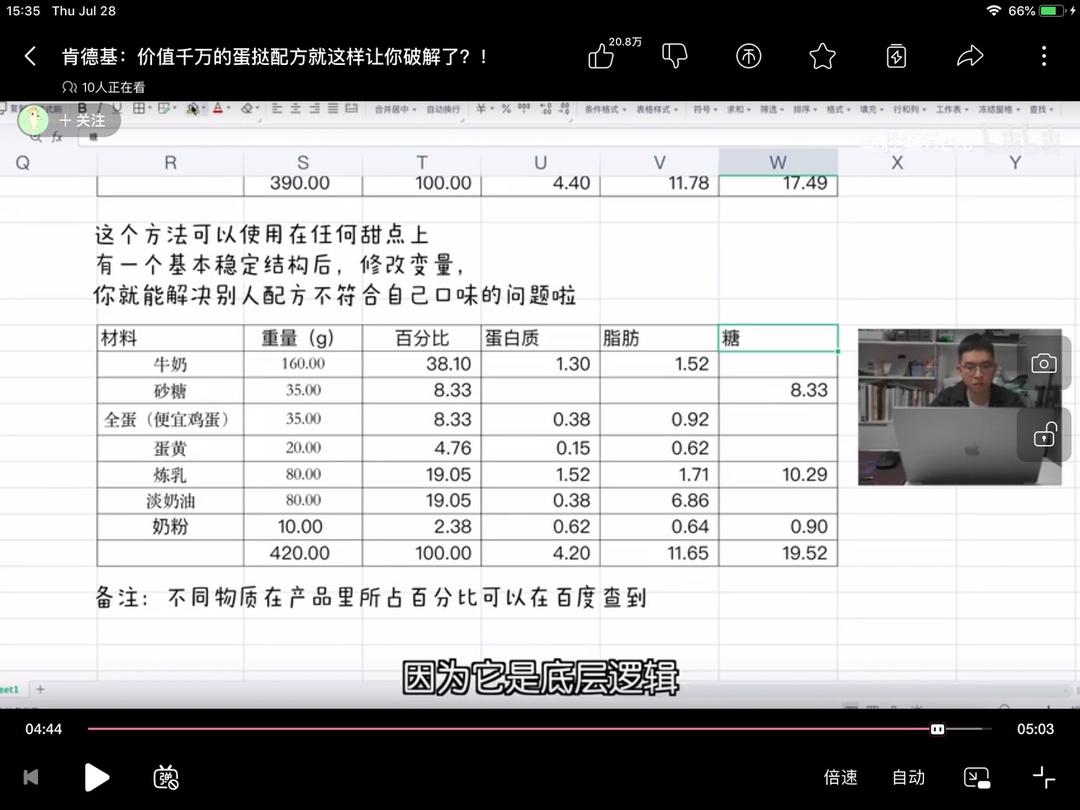Open the font color icon in the toolbar

point(218,108)
